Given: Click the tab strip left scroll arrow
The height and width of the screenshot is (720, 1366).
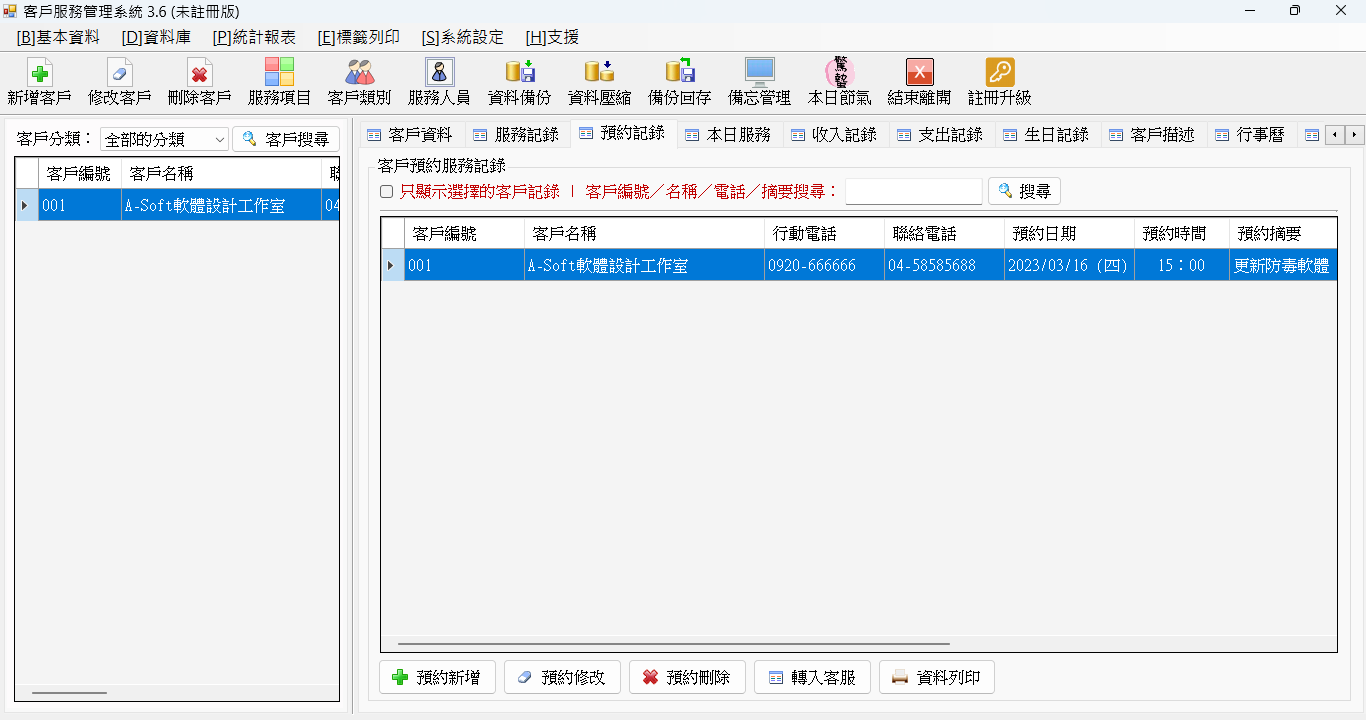Looking at the screenshot, I should tap(1335, 135).
